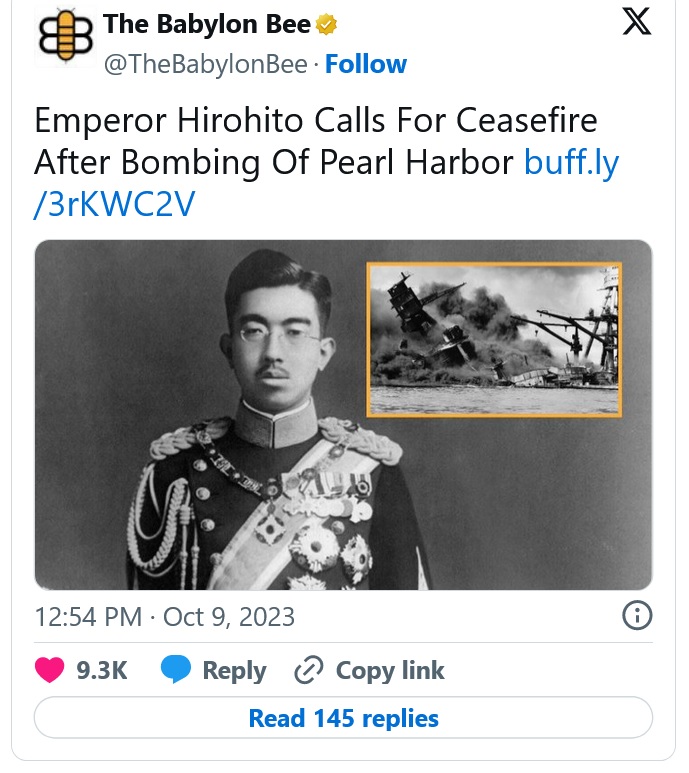Open the Twitter info circle icon
The width and height of the screenshot is (689, 773).
[637, 615]
